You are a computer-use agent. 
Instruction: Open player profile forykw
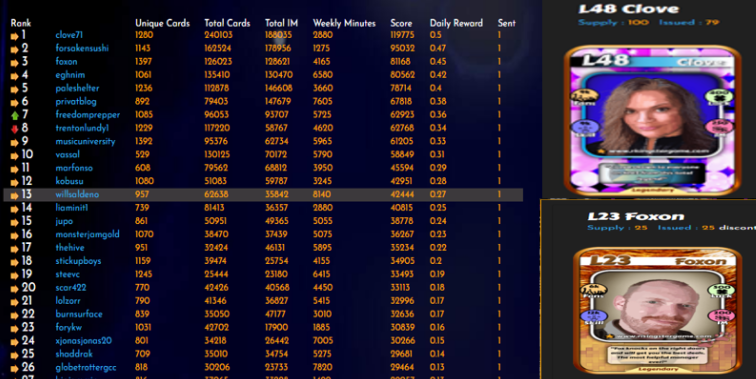pos(68,327)
